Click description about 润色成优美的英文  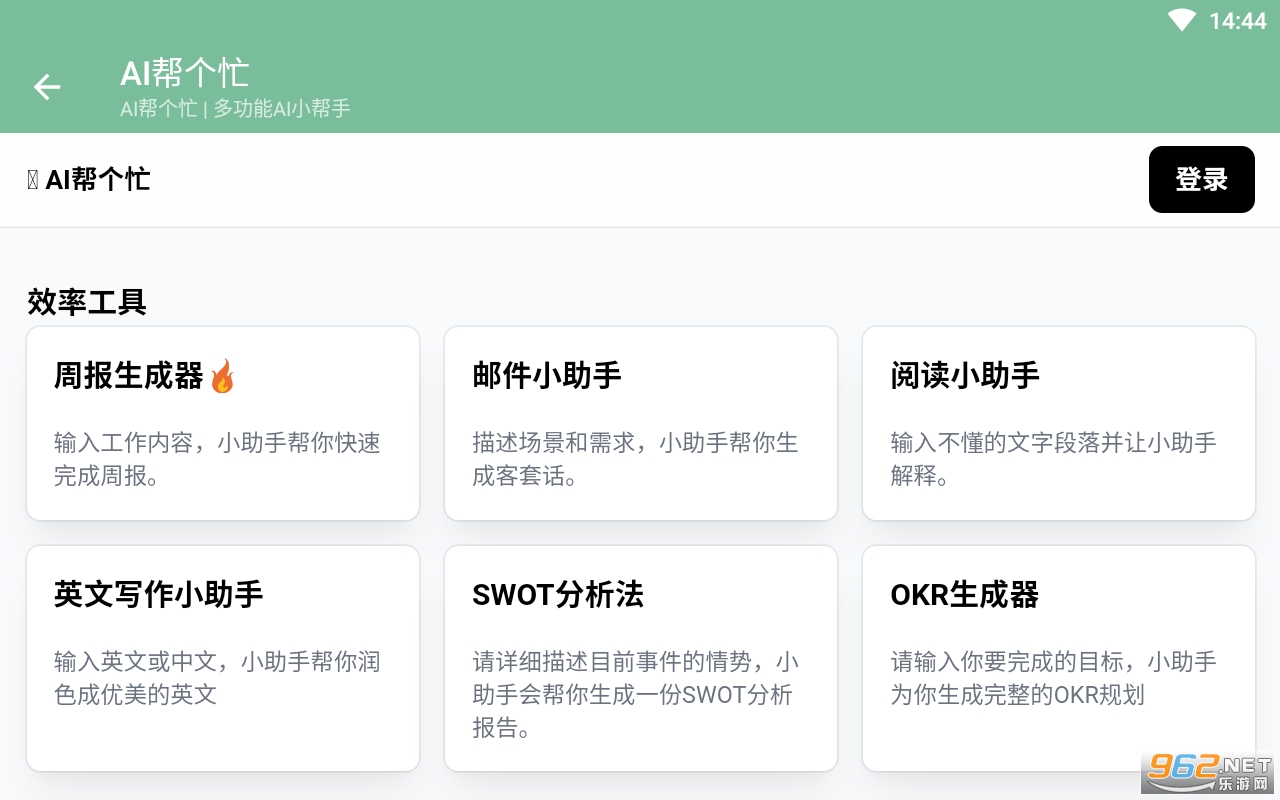pos(217,678)
